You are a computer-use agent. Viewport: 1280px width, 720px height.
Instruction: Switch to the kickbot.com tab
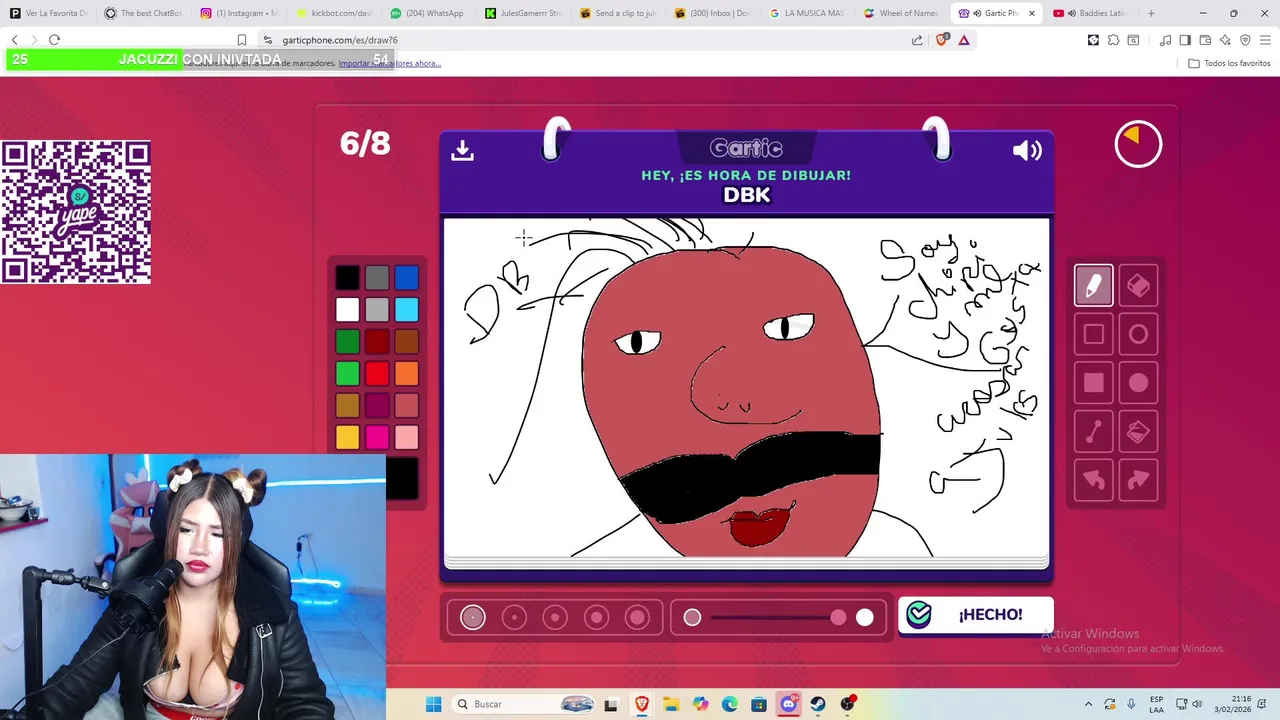[x=332, y=13]
